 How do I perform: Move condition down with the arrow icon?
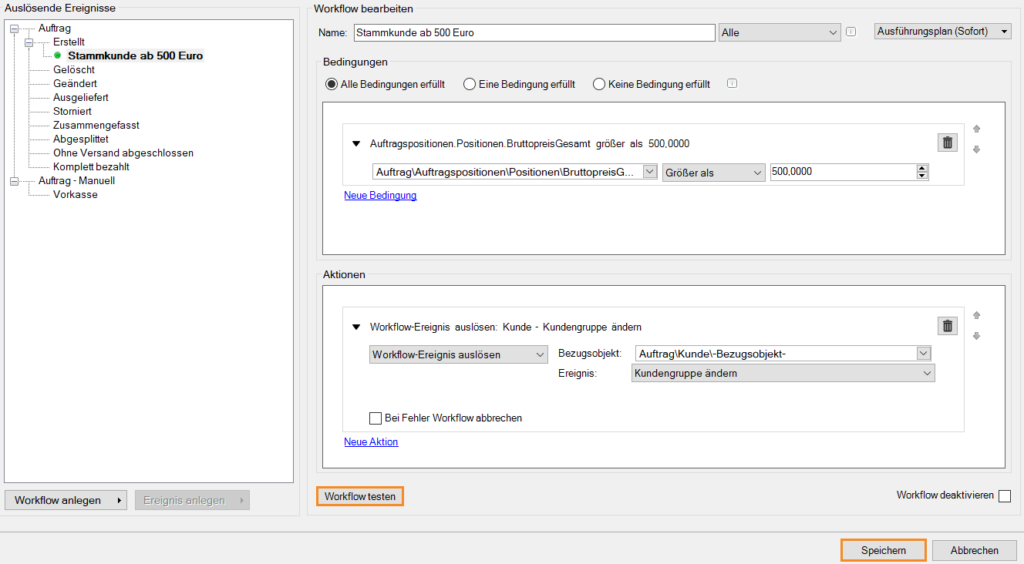coord(977,150)
